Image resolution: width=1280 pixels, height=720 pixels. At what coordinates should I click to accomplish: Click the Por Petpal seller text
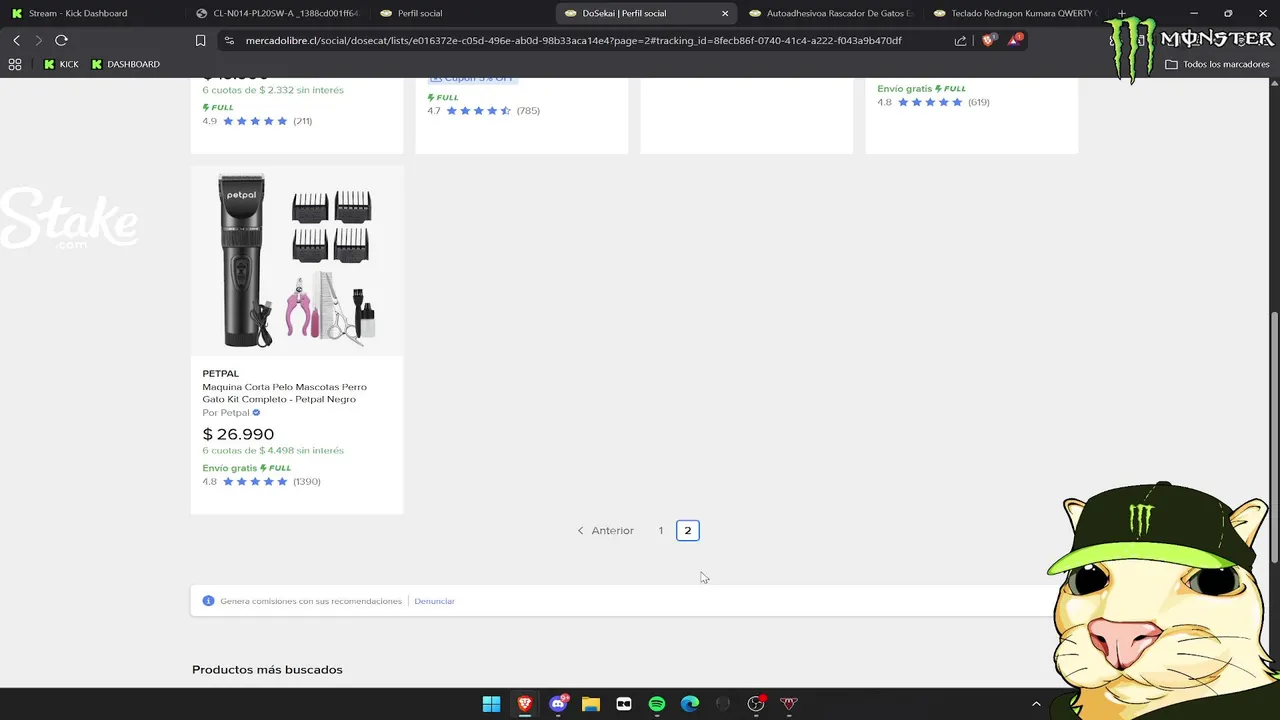pos(226,413)
